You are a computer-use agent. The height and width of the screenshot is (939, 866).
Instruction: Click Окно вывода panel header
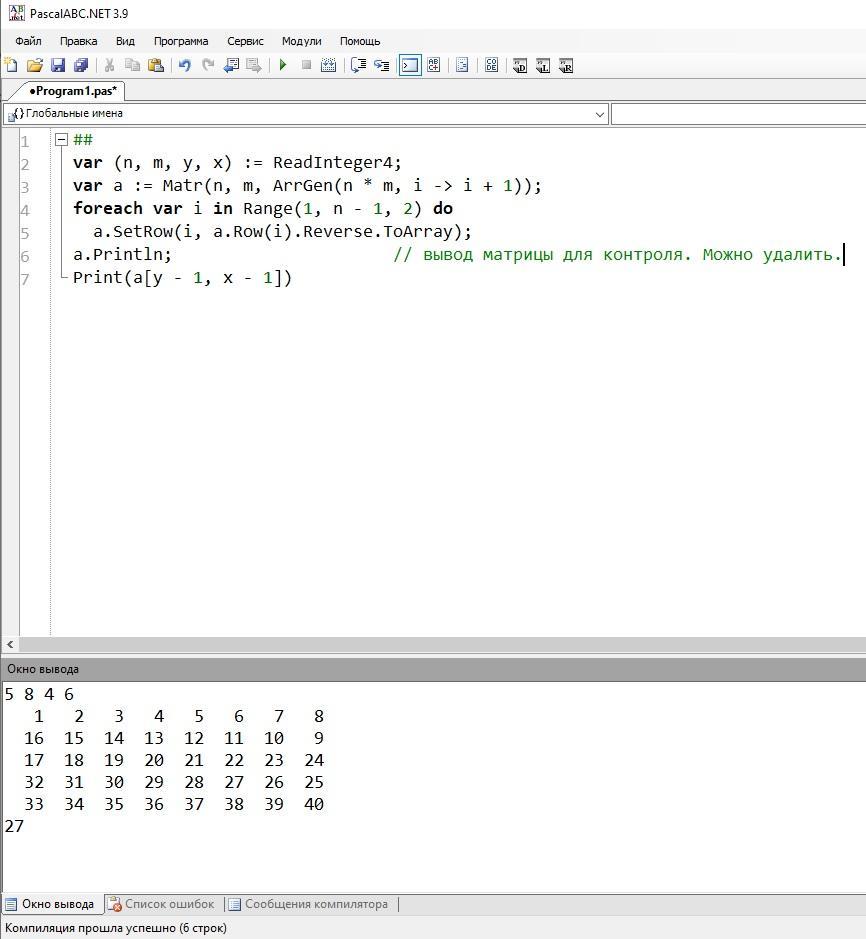click(433, 669)
